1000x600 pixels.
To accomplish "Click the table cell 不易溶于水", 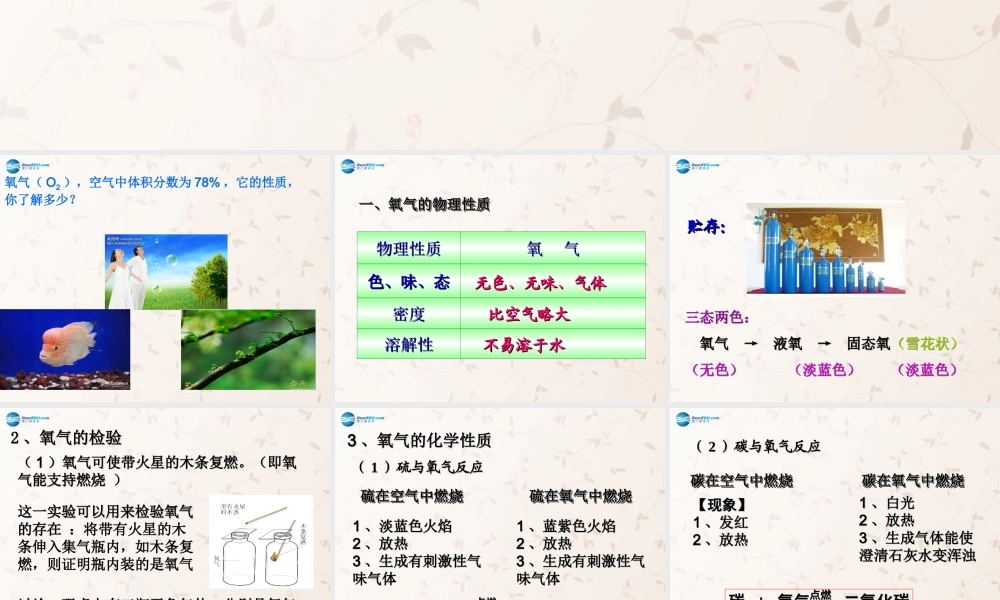I will [553, 344].
